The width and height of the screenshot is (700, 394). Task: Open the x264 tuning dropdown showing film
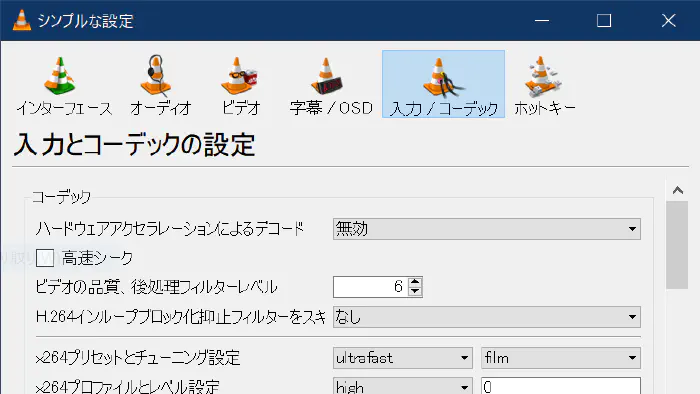561,358
